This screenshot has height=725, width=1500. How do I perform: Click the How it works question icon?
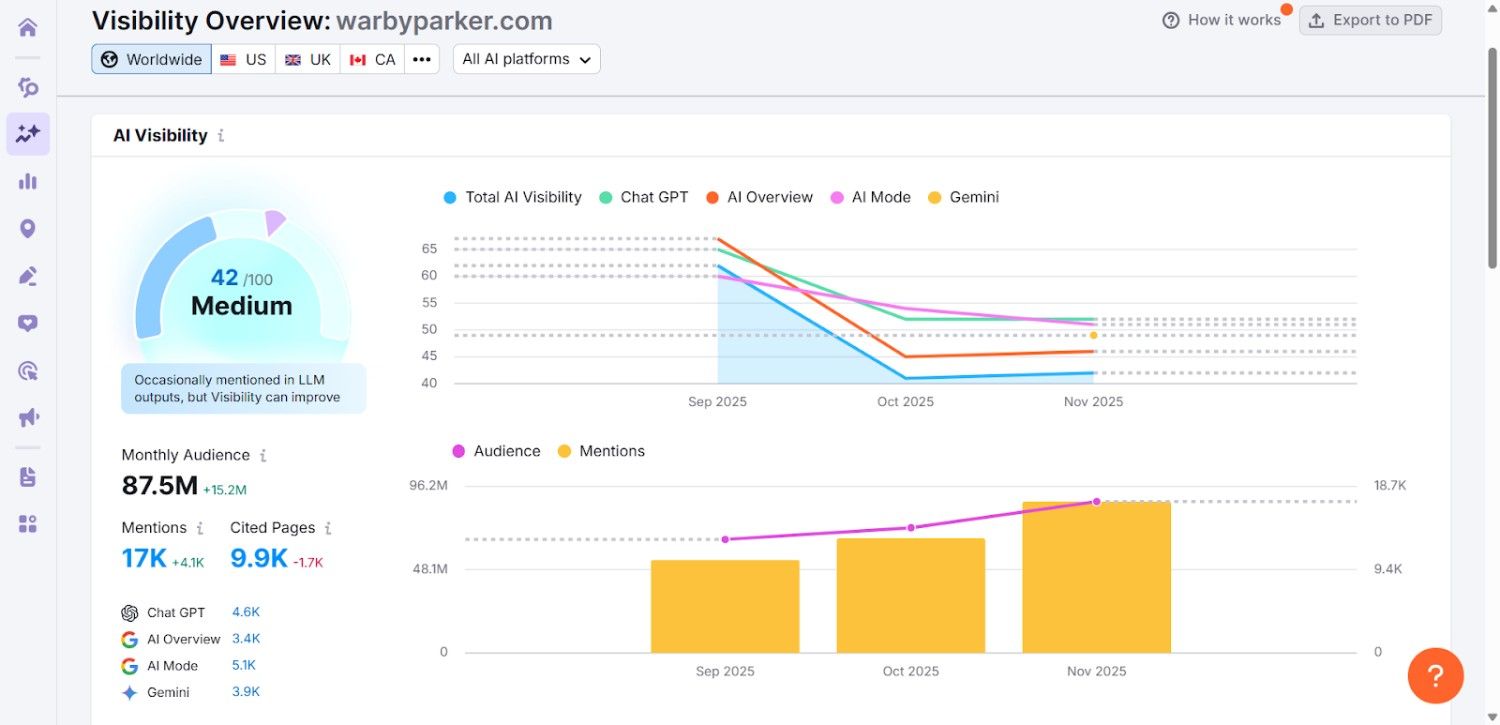1171,20
